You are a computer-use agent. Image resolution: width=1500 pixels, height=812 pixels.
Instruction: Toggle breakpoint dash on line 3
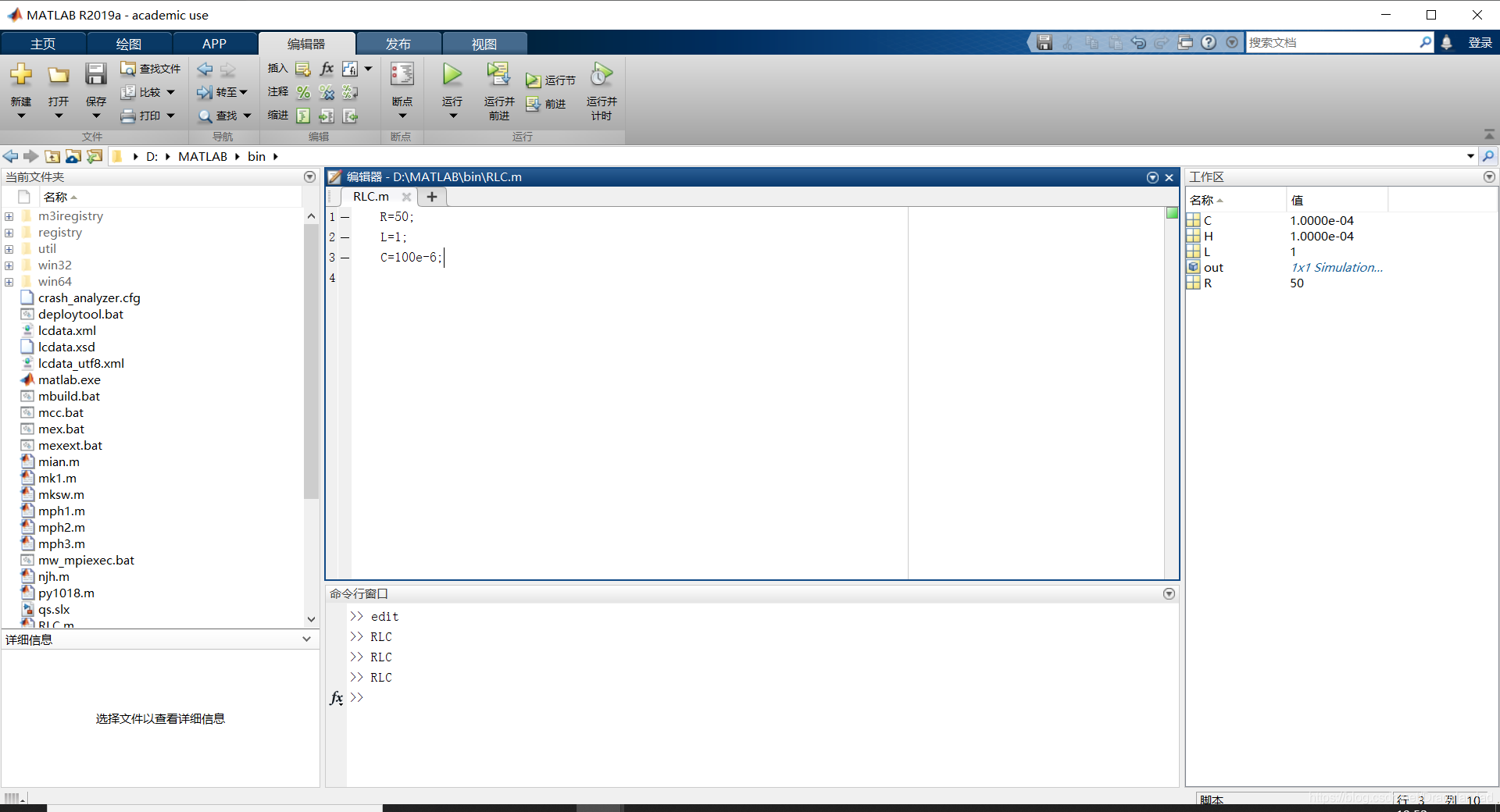coord(345,258)
